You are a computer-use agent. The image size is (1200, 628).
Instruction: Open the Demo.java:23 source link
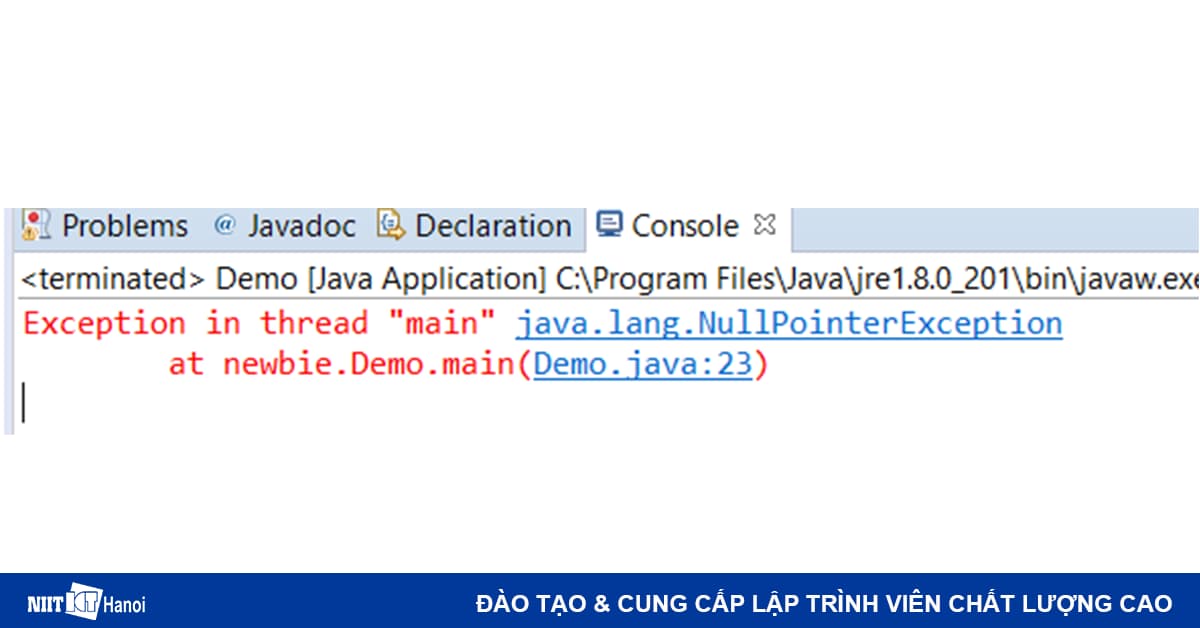pyautogui.click(x=644, y=364)
